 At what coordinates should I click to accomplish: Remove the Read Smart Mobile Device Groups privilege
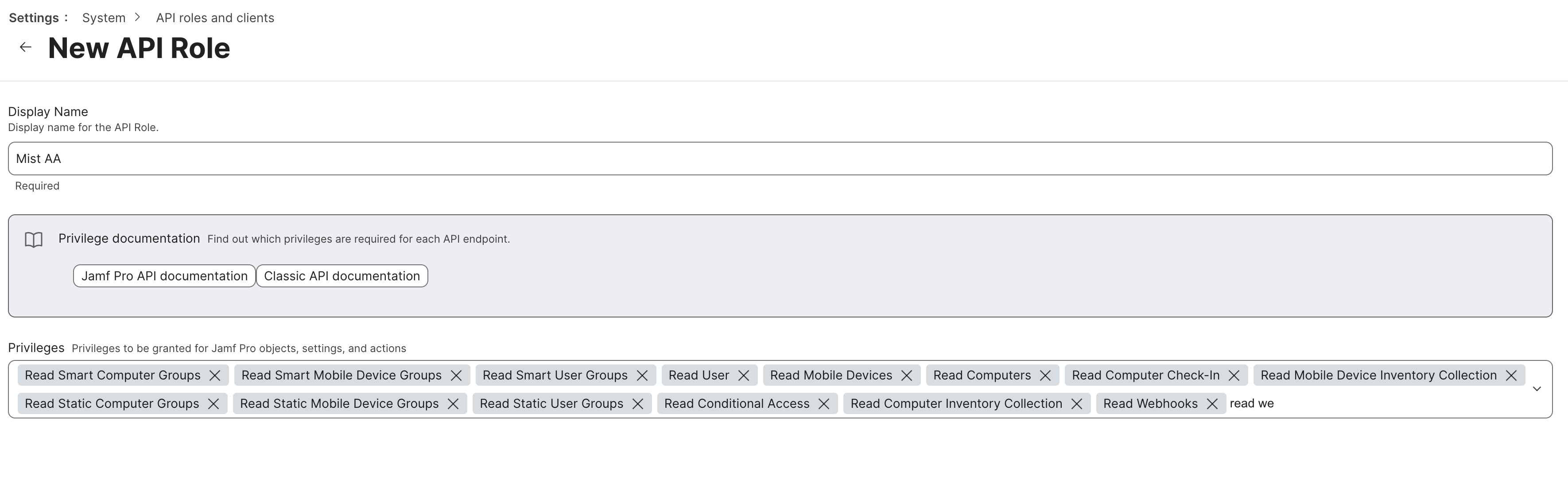456,375
